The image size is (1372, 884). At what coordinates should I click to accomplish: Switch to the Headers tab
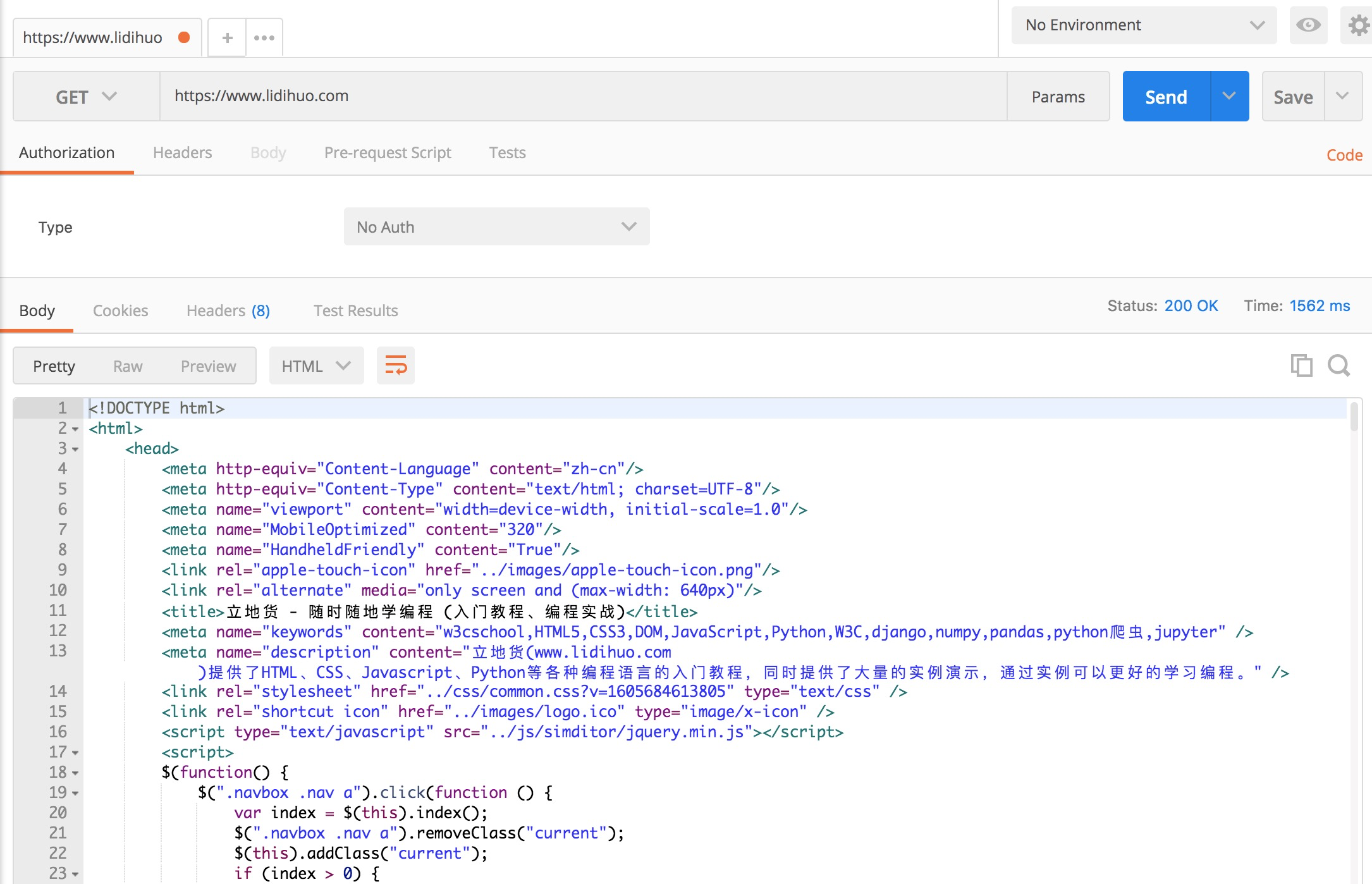[x=228, y=310]
